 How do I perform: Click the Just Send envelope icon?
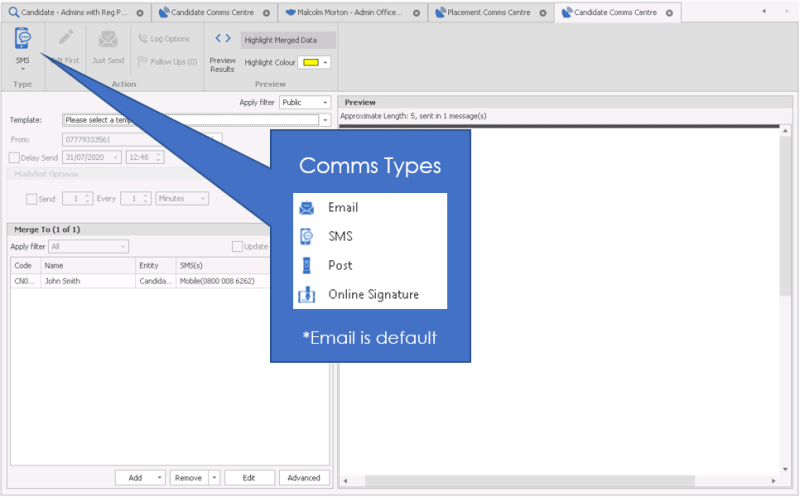point(107,40)
